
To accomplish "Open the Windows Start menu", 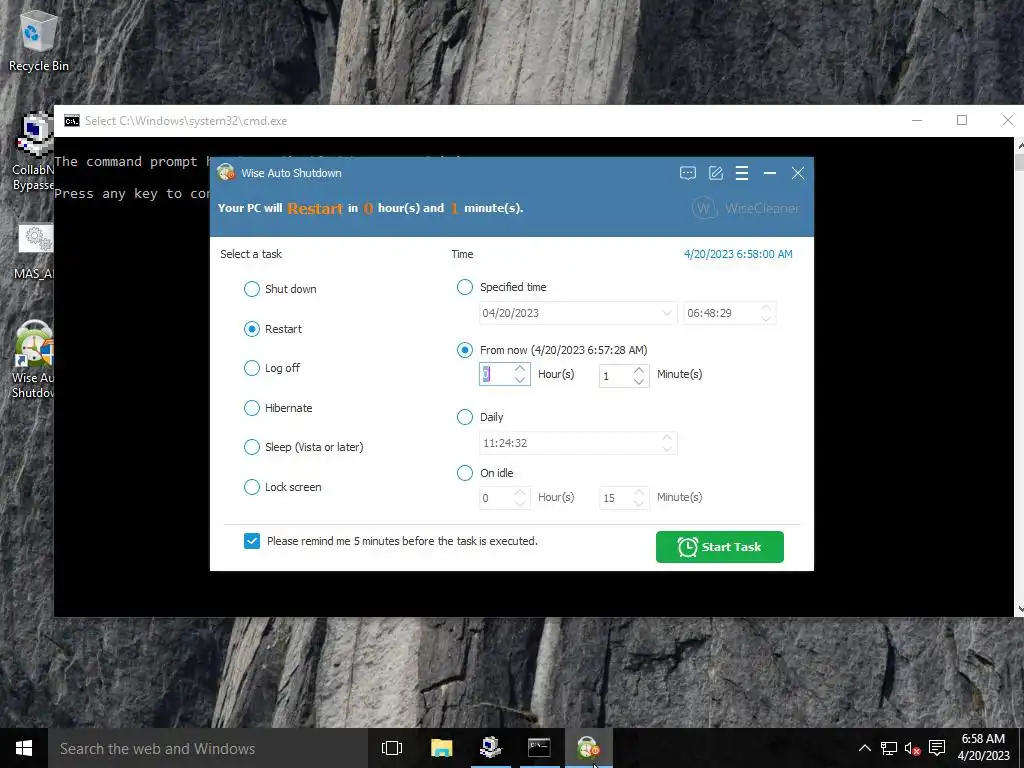I will (24, 748).
